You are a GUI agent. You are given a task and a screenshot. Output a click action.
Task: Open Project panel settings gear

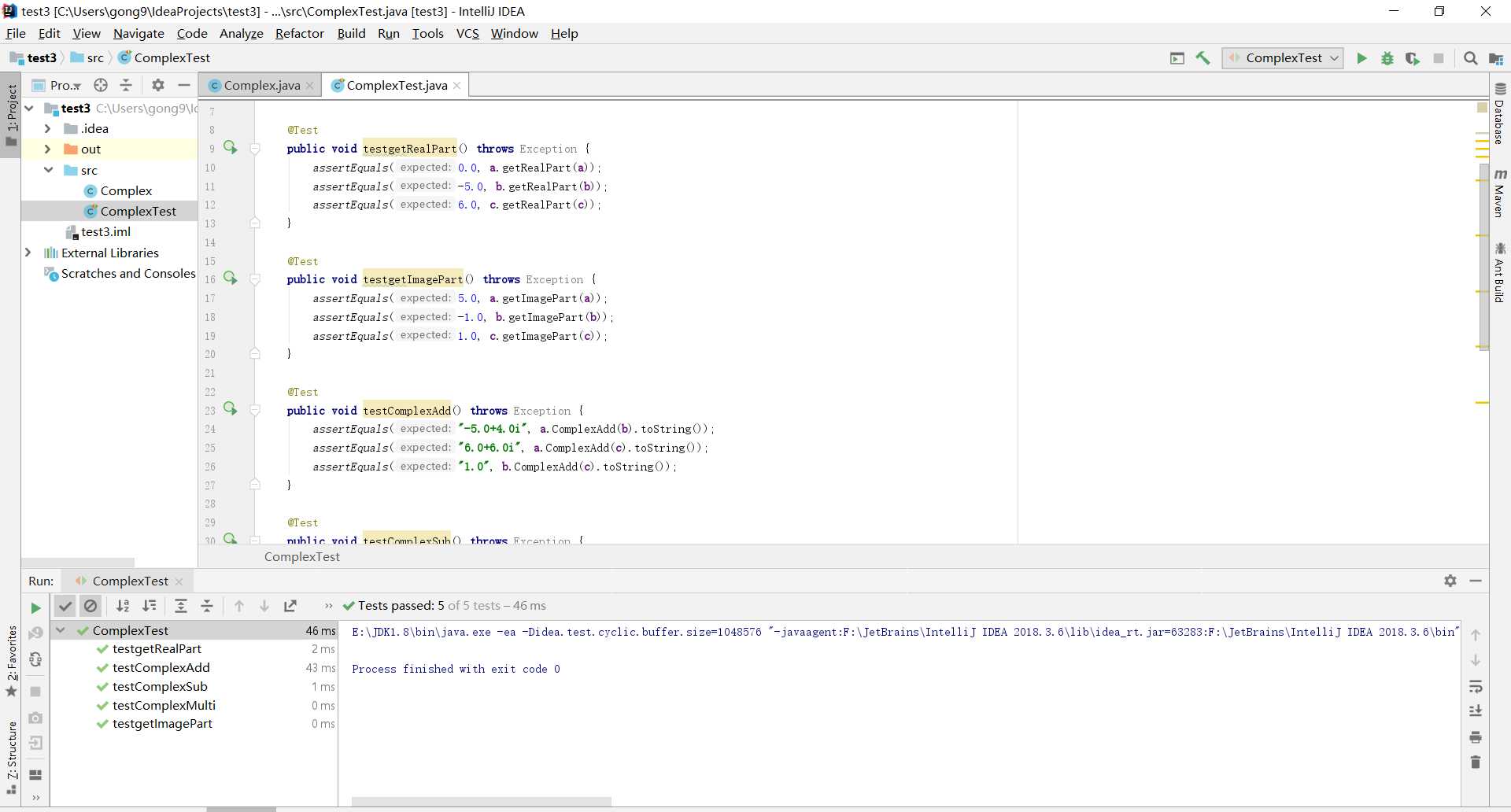coord(158,85)
